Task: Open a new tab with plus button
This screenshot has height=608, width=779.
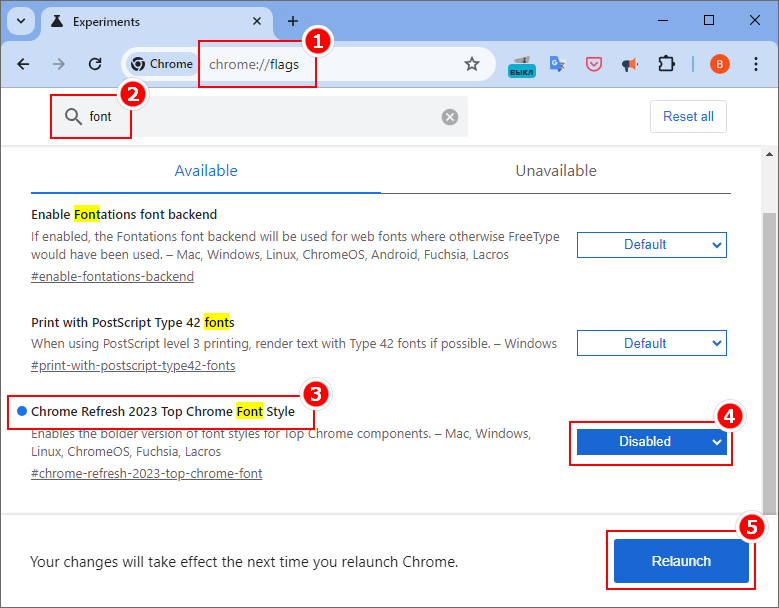Action: 293,21
